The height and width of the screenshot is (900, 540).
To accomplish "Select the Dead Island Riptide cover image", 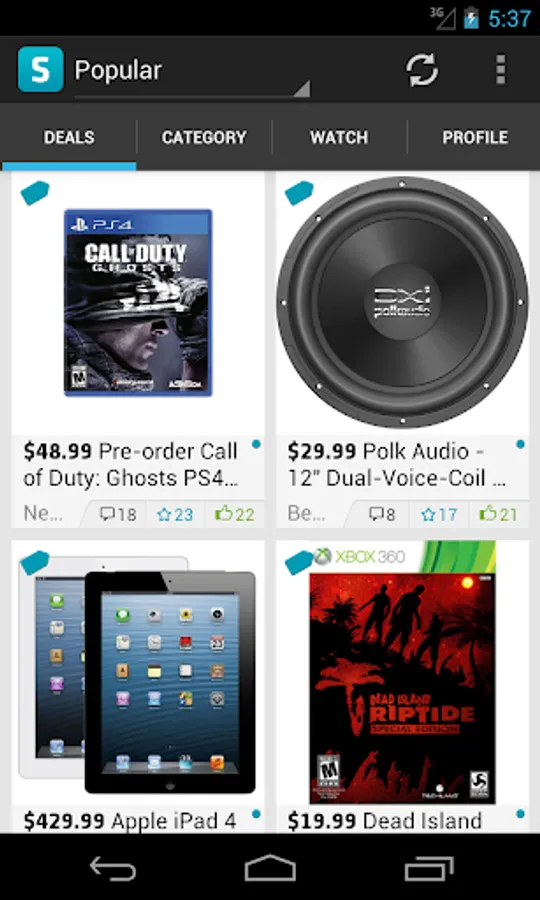I will tap(402, 672).
